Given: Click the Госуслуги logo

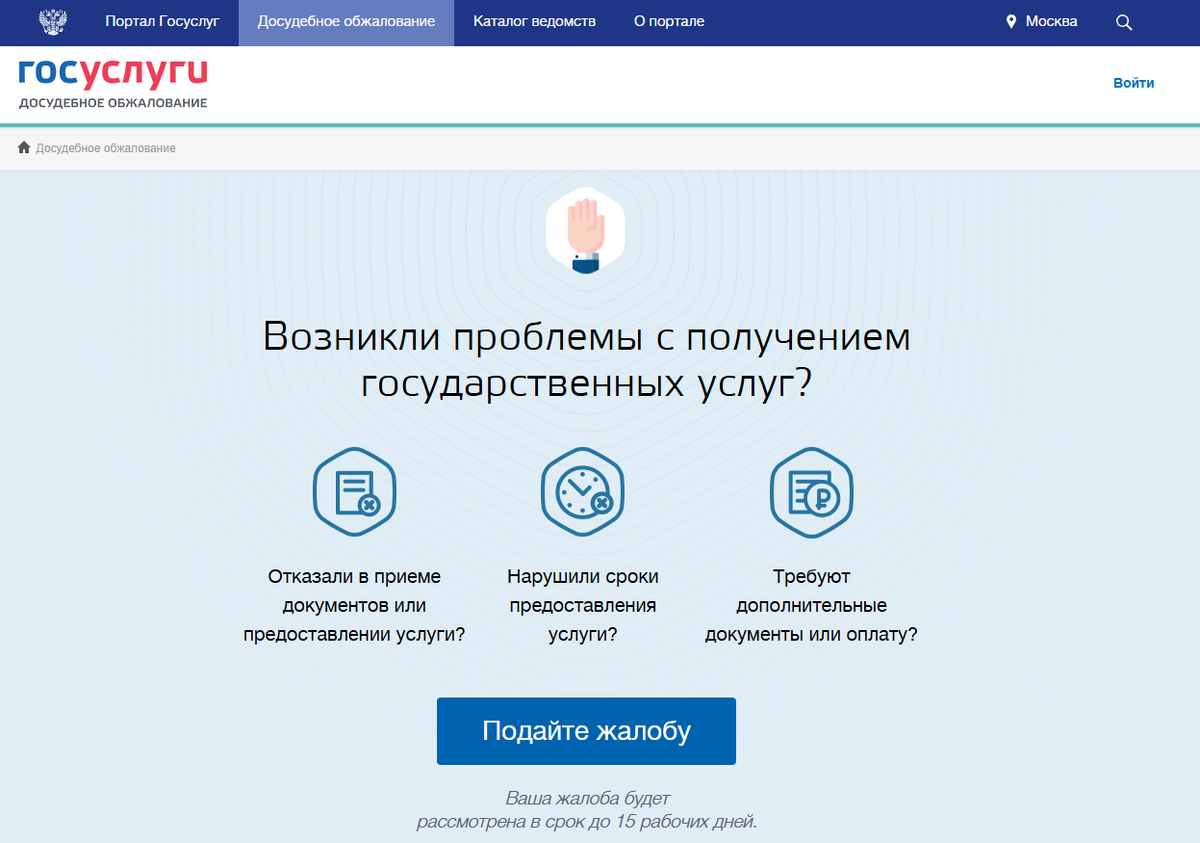Looking at the screenshot, I should [x=113, y=74].
